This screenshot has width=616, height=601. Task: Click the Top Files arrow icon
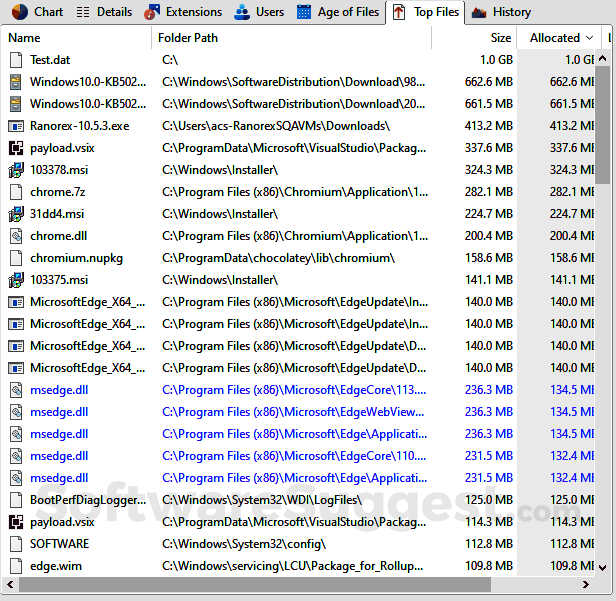click(399, 12)
